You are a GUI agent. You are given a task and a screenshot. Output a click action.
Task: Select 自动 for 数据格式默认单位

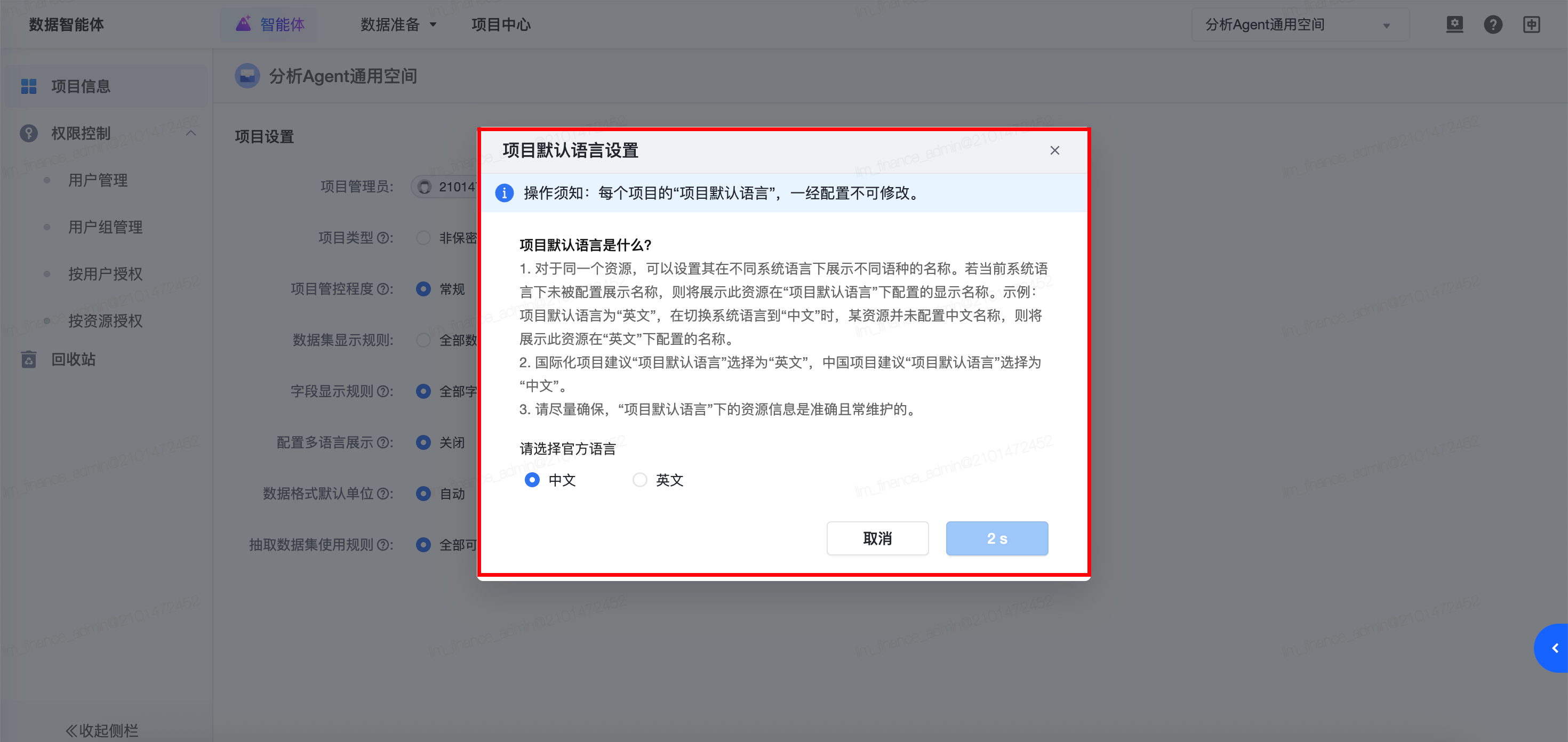coord(423,493)
